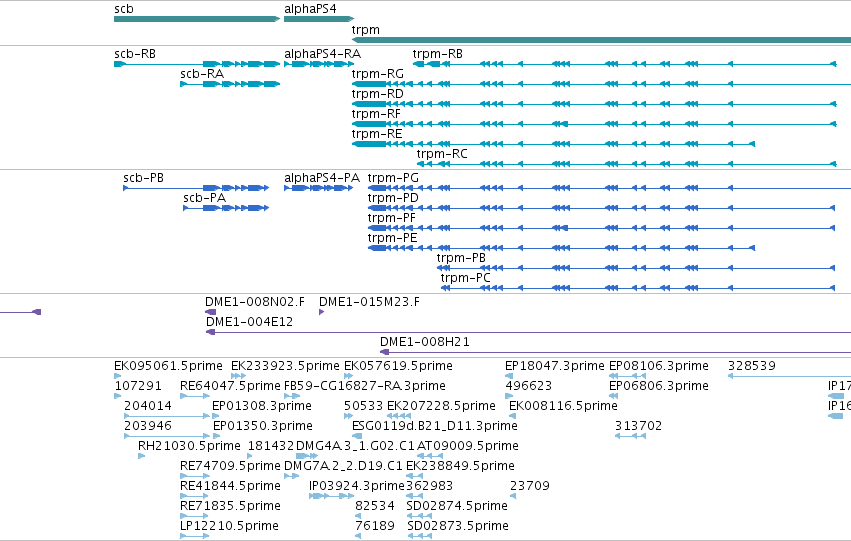Select the EK095061.5prime EST label
The height and width of the screenshot is (541, 851).
168,366
